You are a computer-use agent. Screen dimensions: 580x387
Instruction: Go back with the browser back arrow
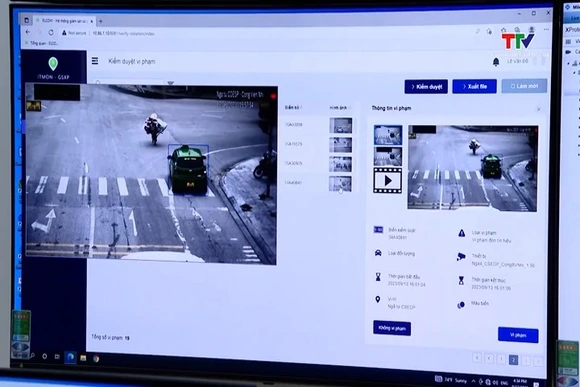(x=28, y=32)
